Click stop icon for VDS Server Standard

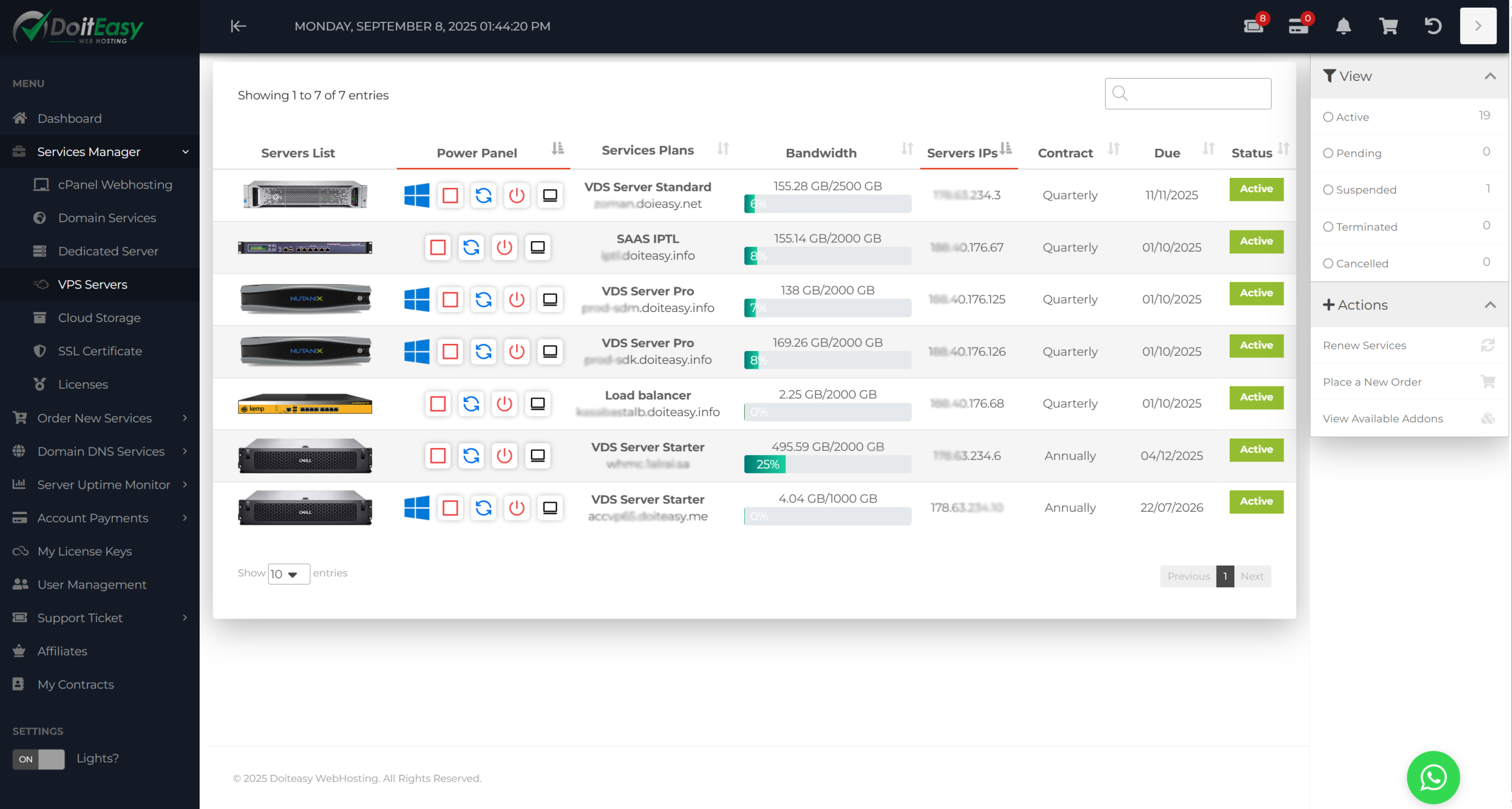(x=450, y=195)
